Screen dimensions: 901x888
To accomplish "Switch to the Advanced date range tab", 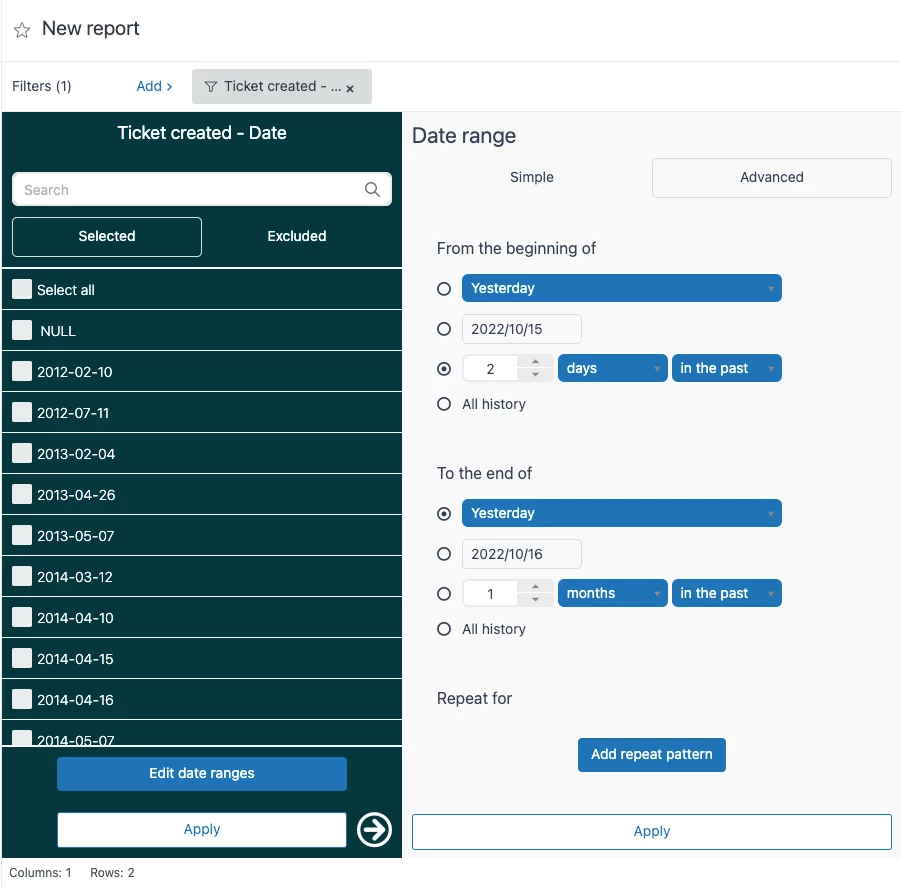I will 771,178.
